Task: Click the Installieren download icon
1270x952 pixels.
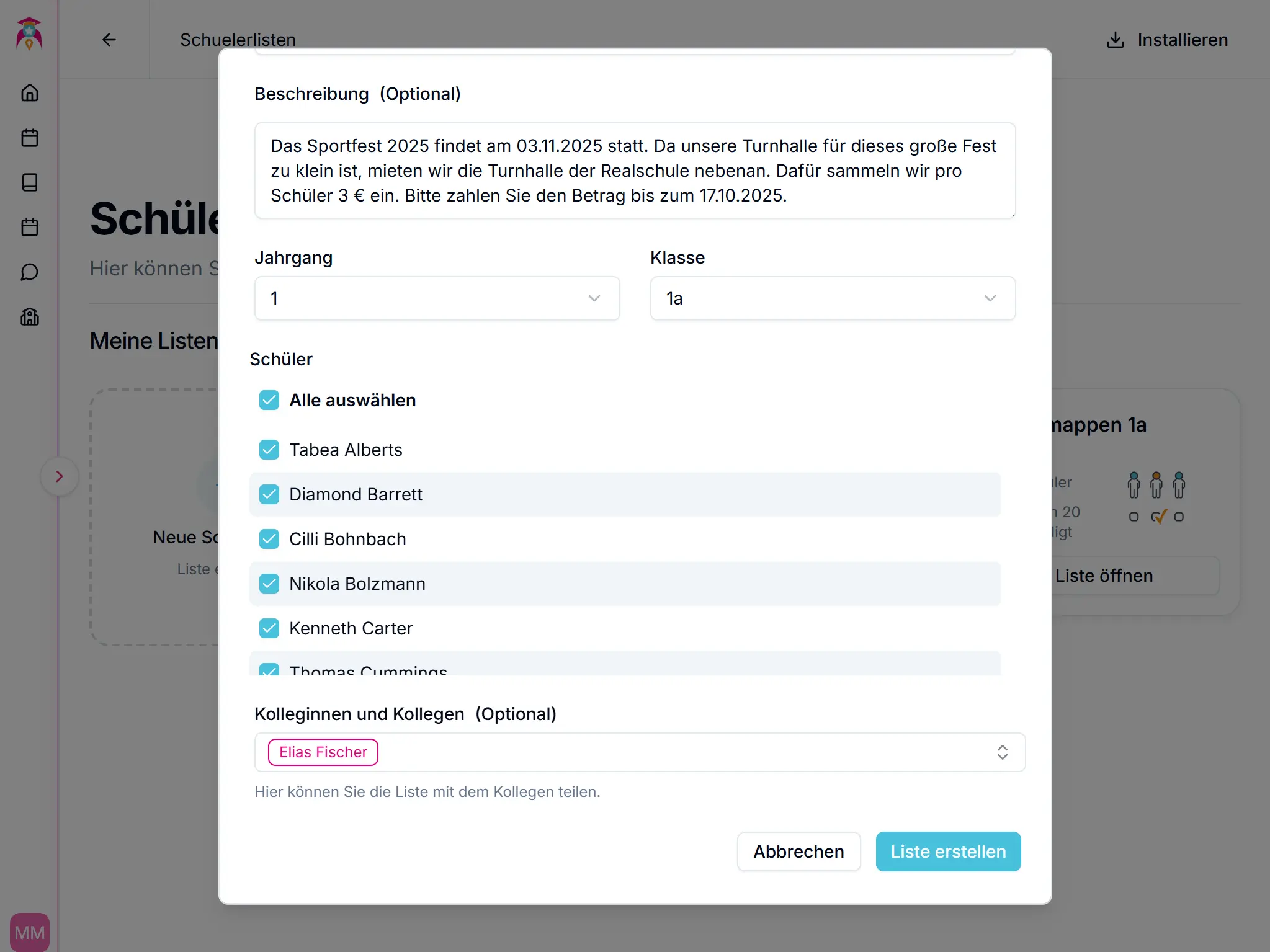Action: point(1115,40)
